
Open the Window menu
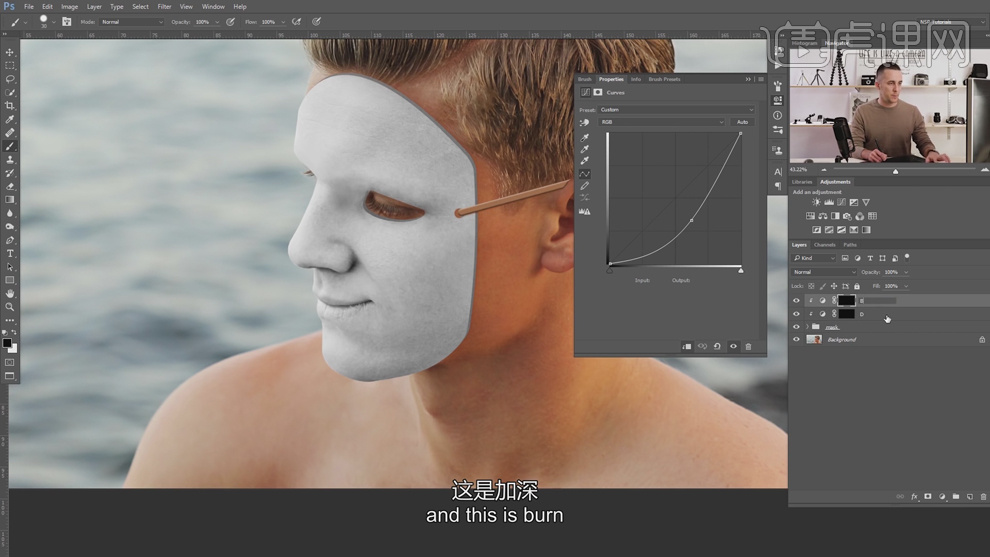click(213, 6)
